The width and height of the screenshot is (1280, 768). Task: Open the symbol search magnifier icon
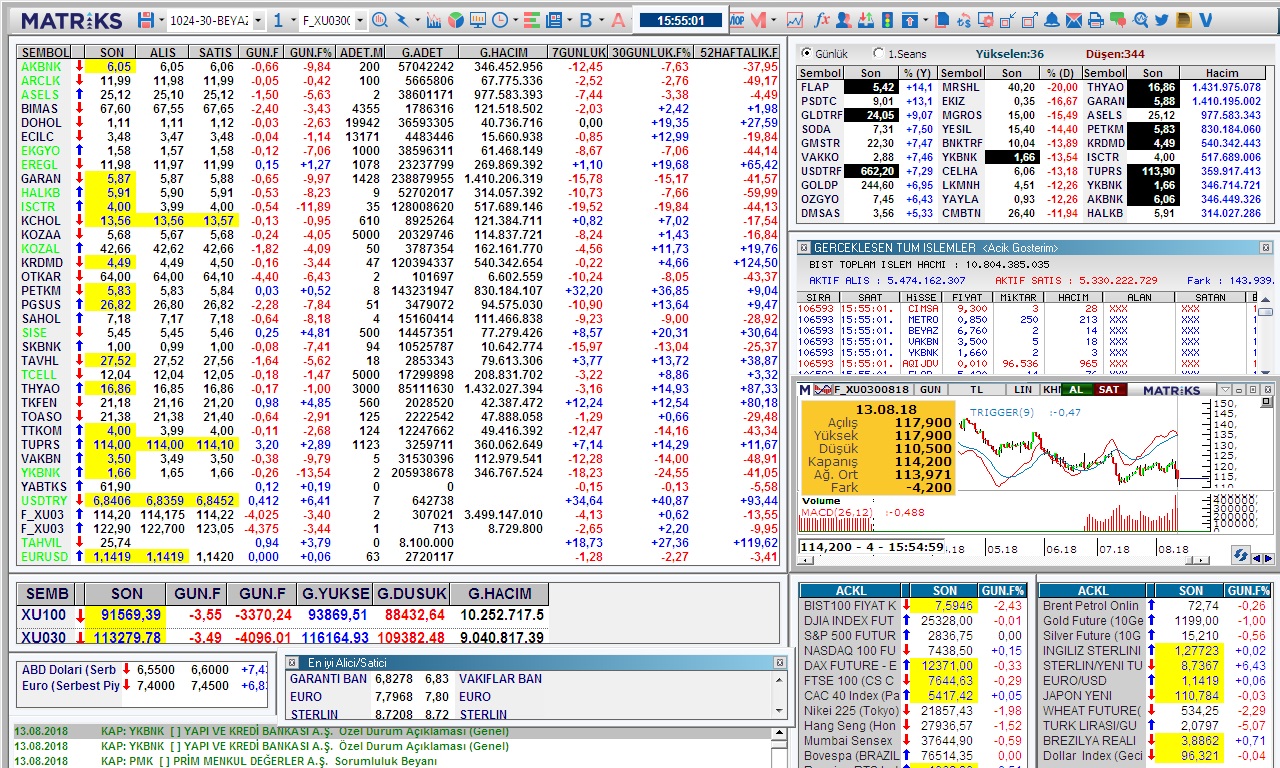380,20
